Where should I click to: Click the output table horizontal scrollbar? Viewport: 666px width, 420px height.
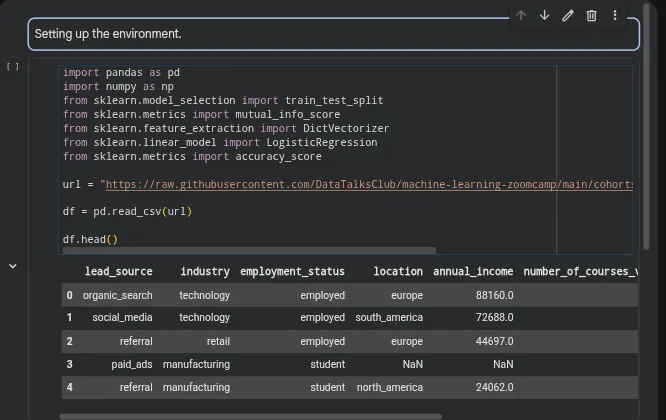(251, 417)
